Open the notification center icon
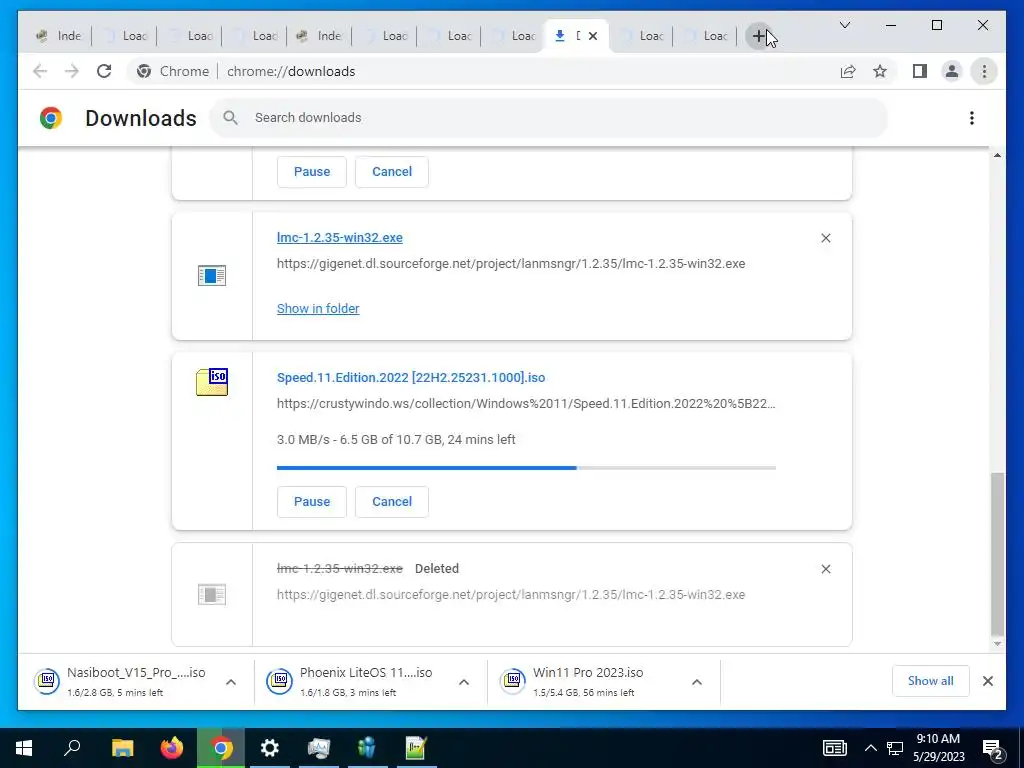This screenshot has width=1024, height=768. click(993, 748)
